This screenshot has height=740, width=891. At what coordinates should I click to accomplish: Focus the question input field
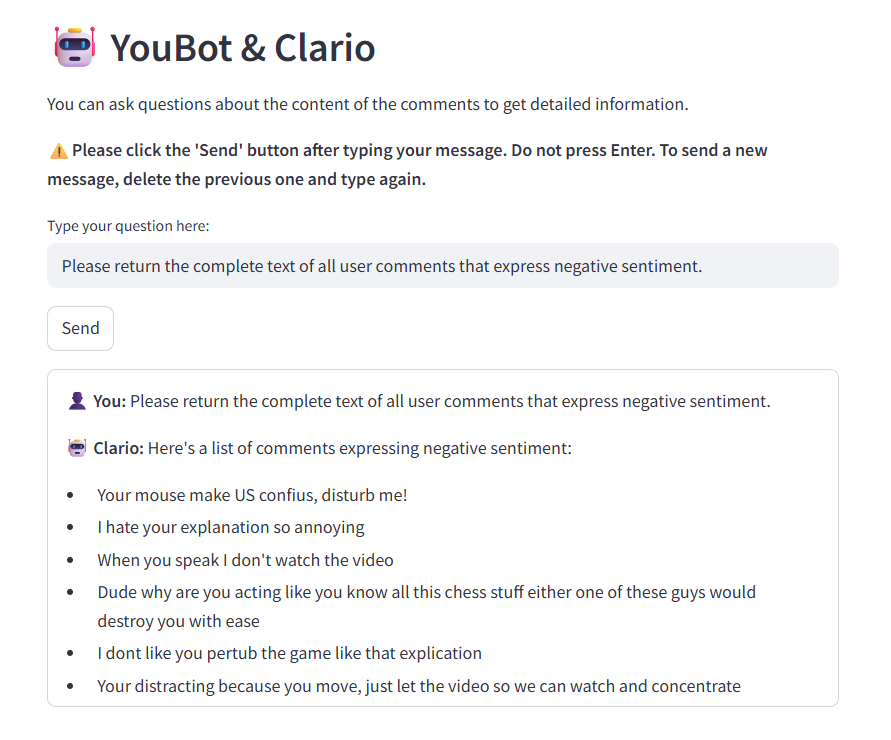pyautogui.click(x=443, y=266)
